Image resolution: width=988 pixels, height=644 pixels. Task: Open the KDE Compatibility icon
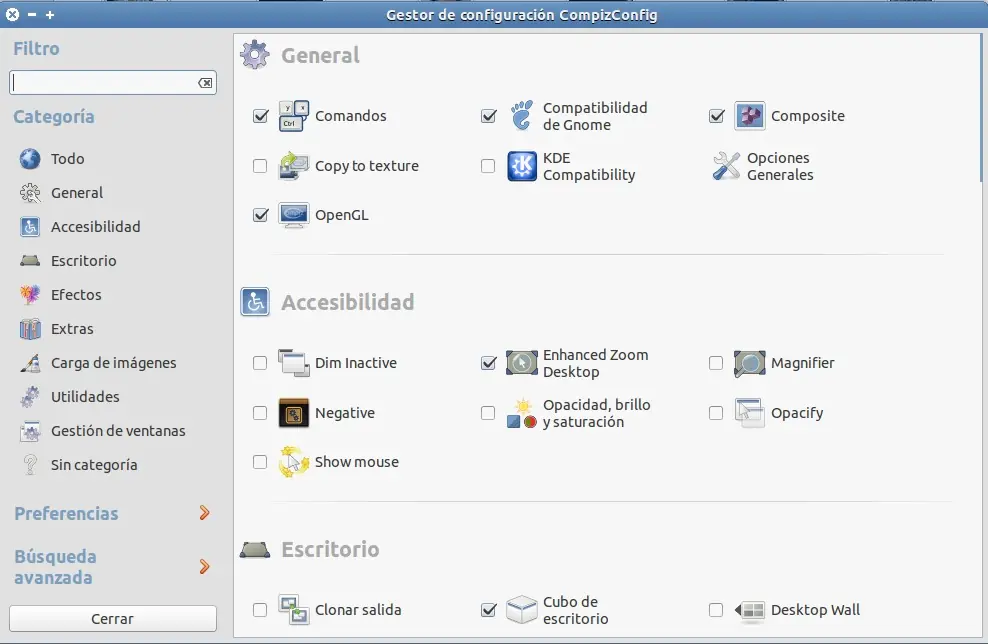point(522,166)
